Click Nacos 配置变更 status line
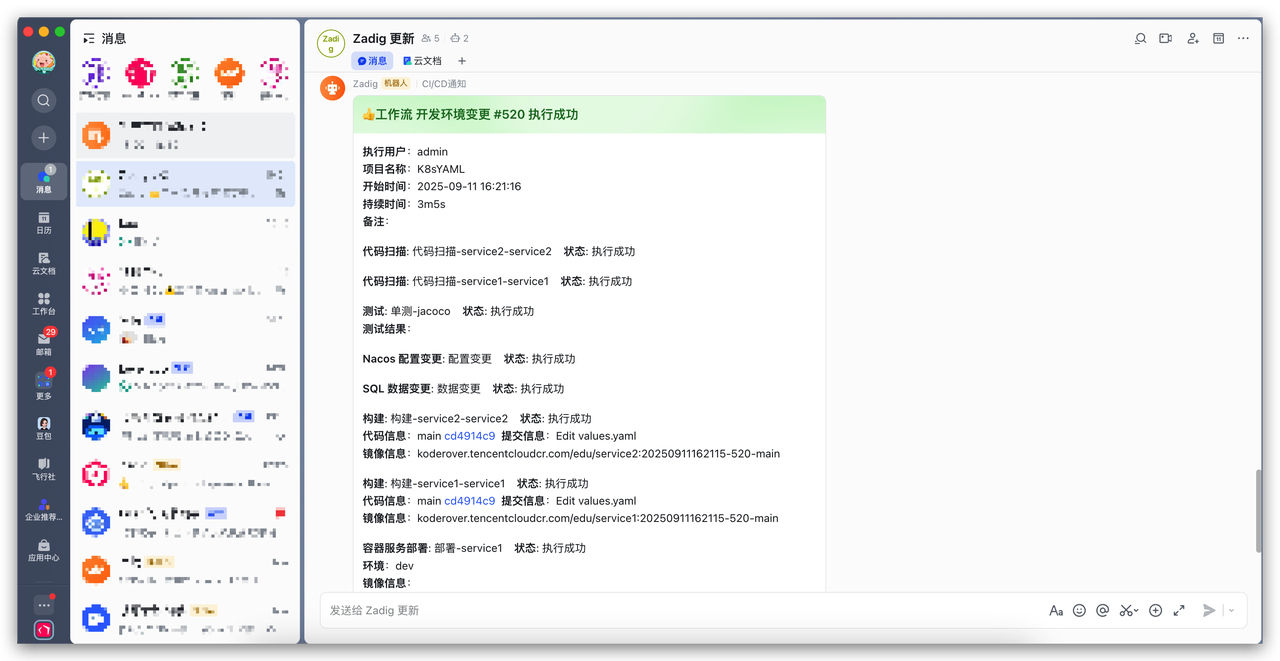 point(469,359)
